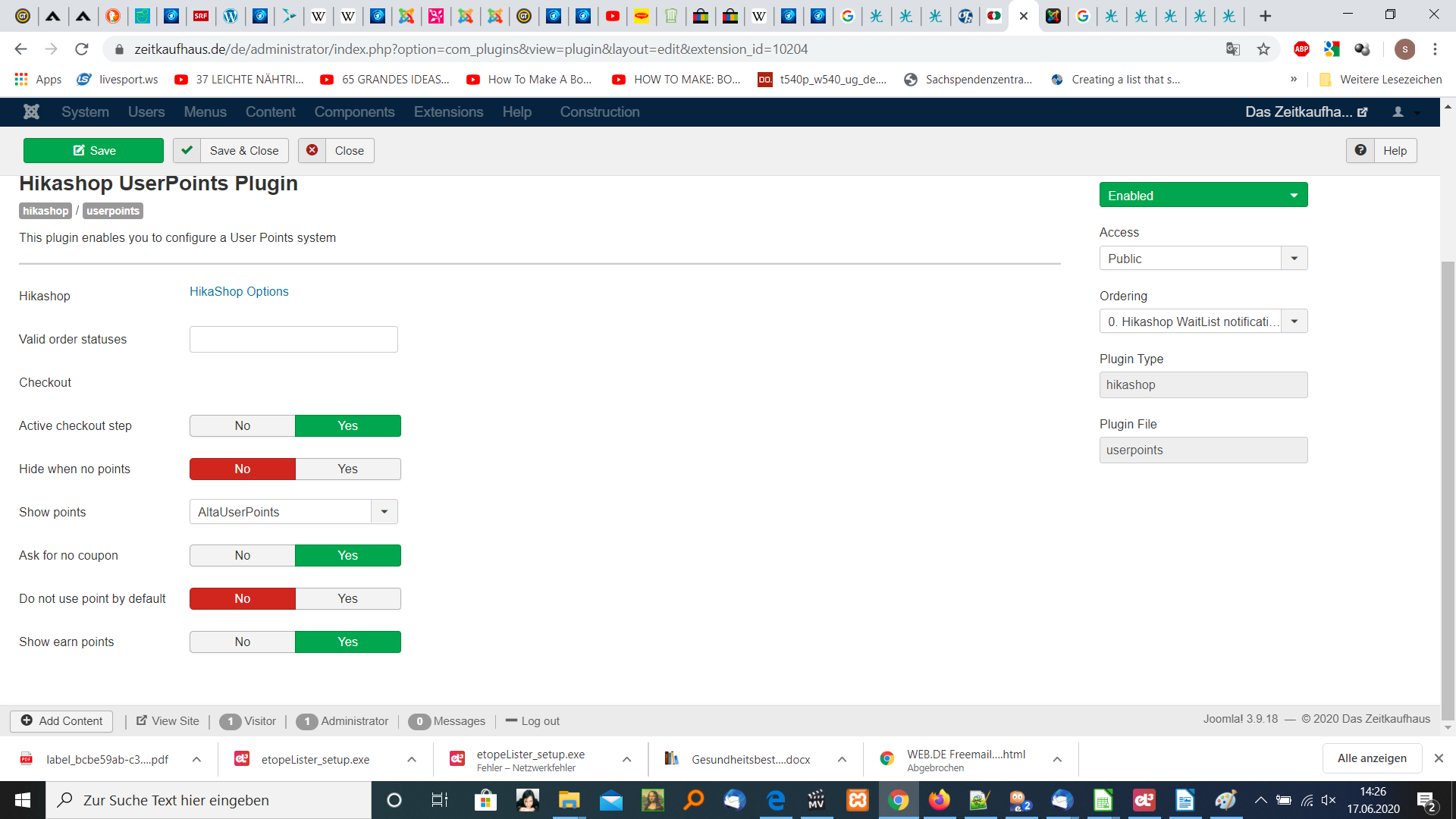The width and height of the screenshot is (1456, 819).
Task: Click the Google Translate icon in address bar
Action: 1233,49
